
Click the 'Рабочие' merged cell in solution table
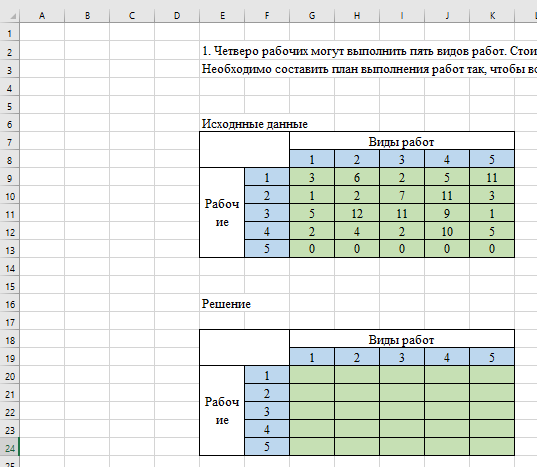222,411
